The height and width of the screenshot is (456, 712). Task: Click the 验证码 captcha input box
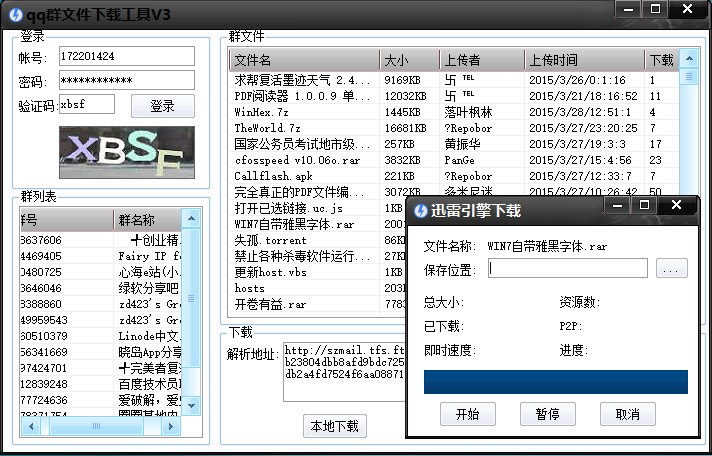pyautogui.click(x=87, y=104)
